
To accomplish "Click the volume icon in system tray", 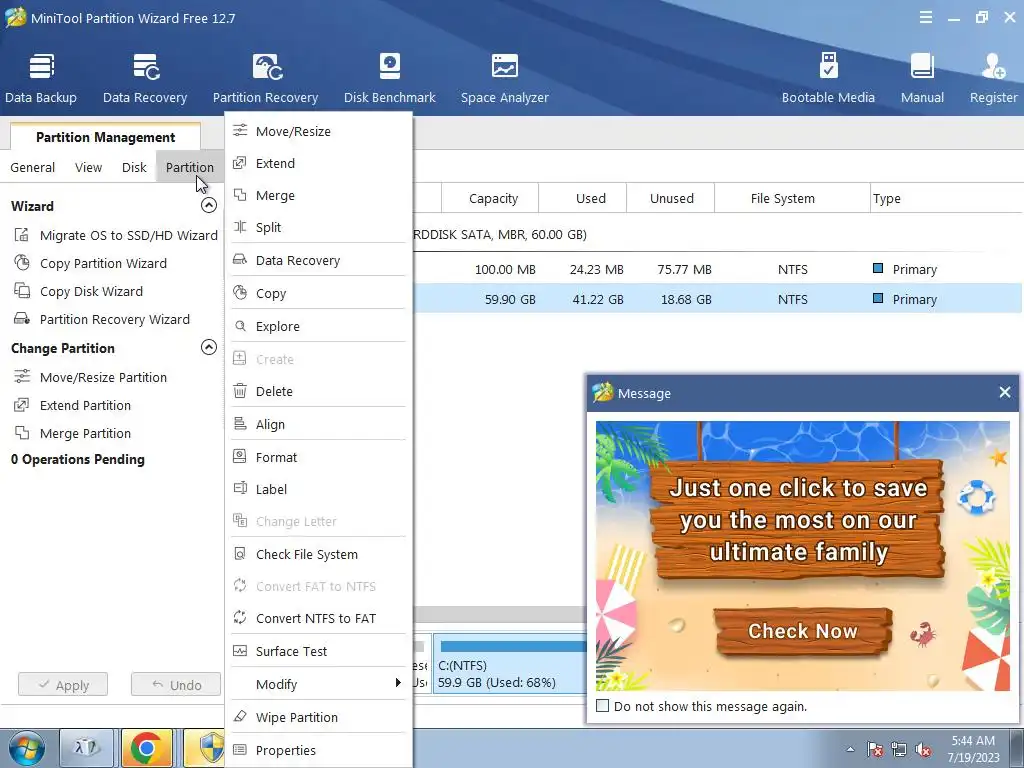I will point(923,749).
